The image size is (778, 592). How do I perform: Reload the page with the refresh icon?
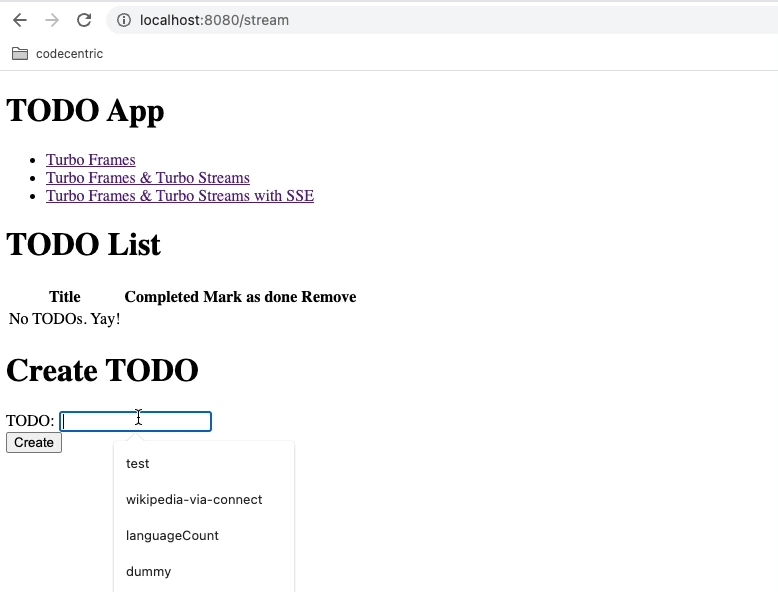click(84, 20)
